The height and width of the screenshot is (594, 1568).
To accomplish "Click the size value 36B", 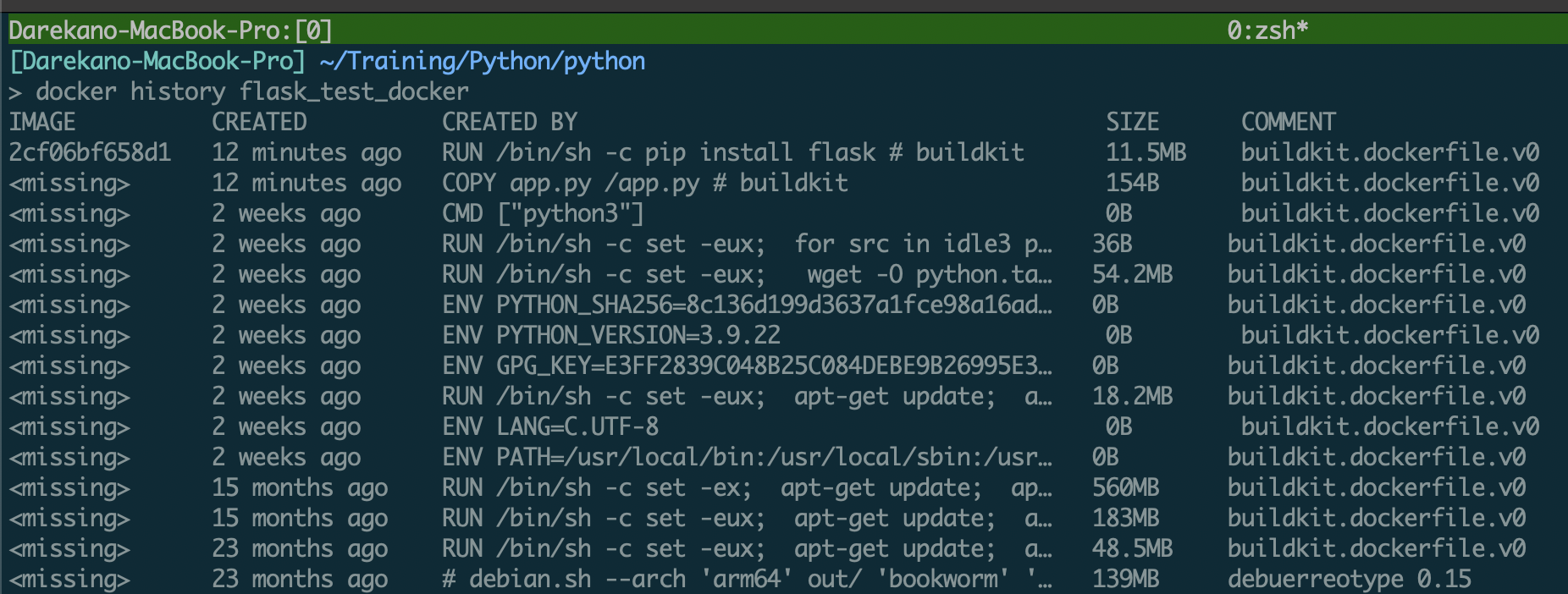I will coord(1113,244).
